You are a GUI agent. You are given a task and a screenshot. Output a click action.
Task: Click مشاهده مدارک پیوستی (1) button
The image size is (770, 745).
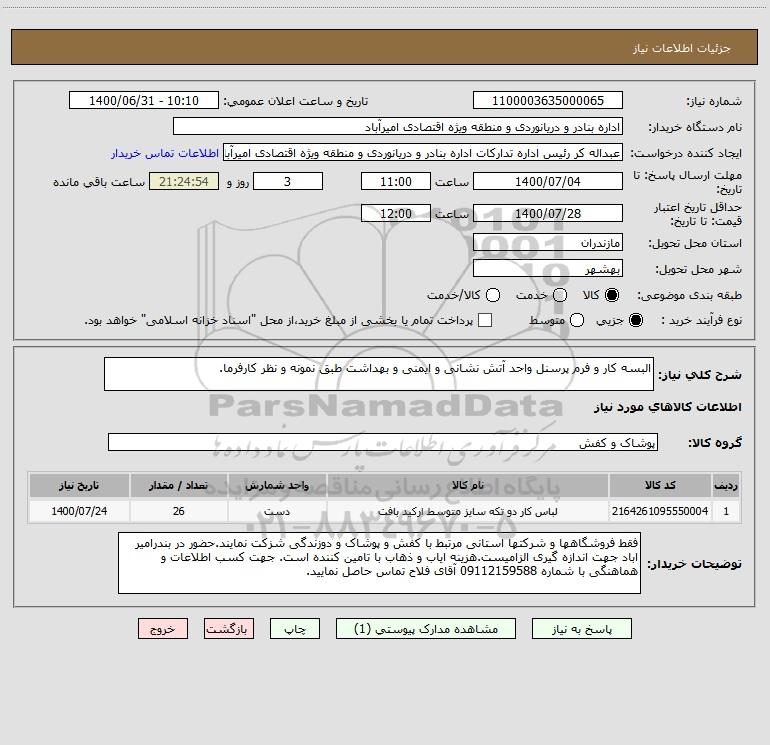[x=426, y=629]
